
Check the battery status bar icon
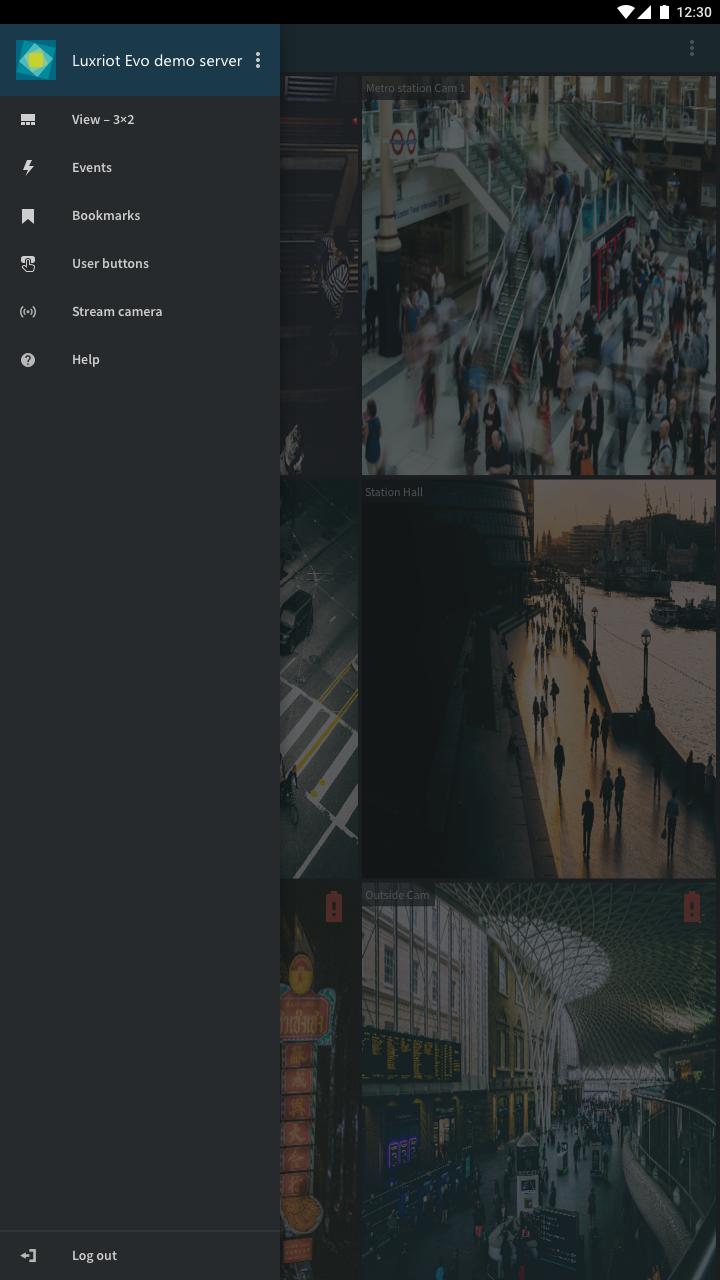[664, 12]
